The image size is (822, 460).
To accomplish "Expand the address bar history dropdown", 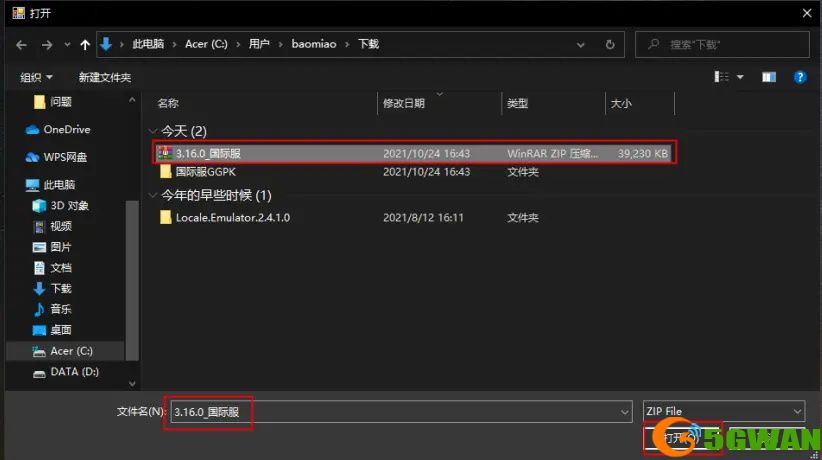I will tap(580, 45).
